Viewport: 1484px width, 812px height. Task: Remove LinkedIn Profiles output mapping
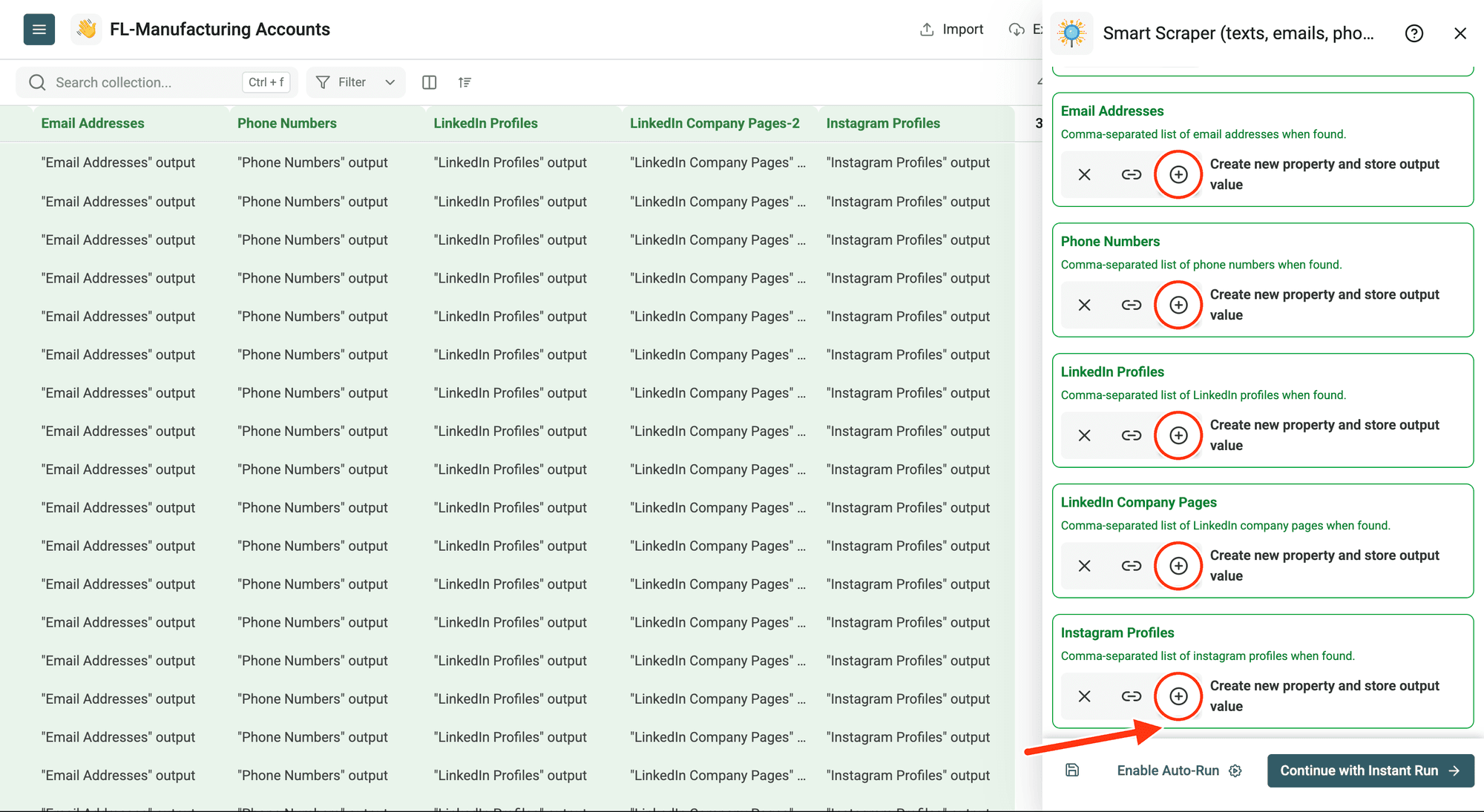tap(1084, 435)
